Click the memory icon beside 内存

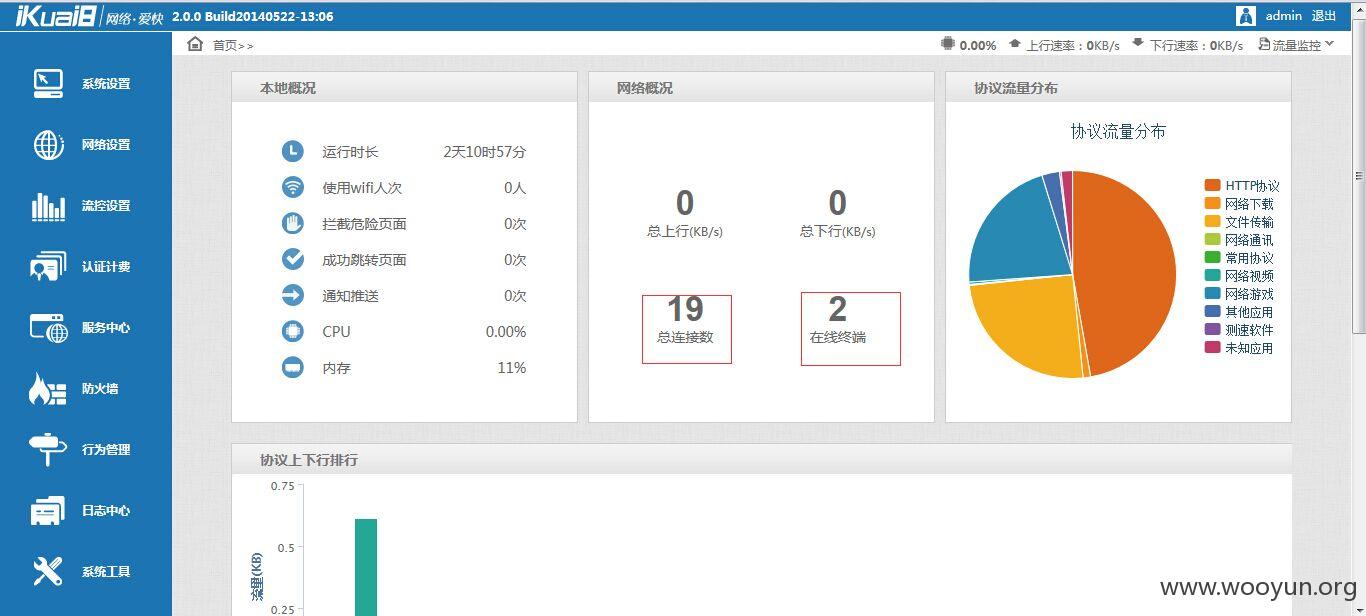(292, 368)
